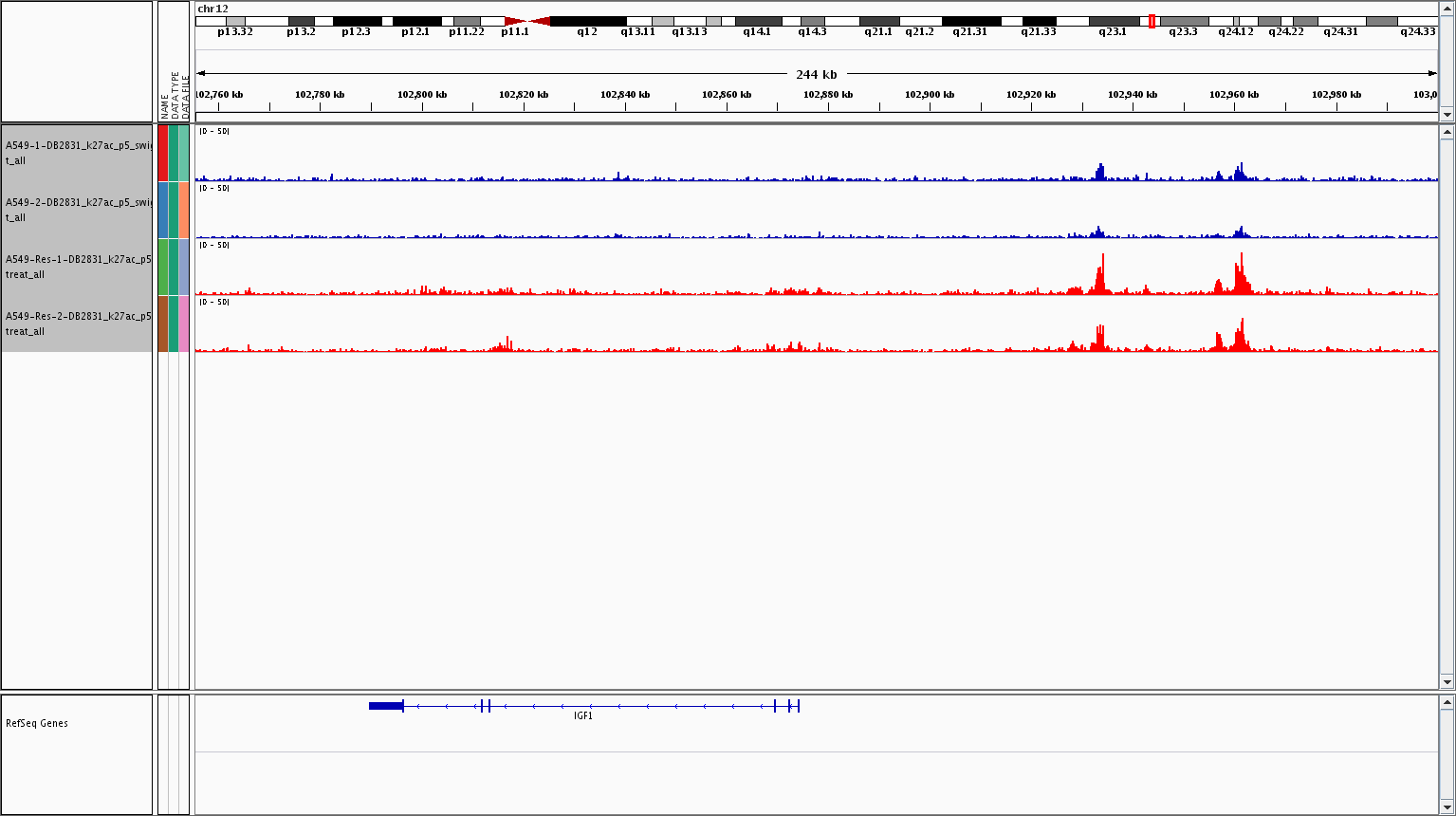Click the scroll-down arrow at the data panel bottom
Image resolution: width=1456 pixels, height=816 pixels.
1447,681
